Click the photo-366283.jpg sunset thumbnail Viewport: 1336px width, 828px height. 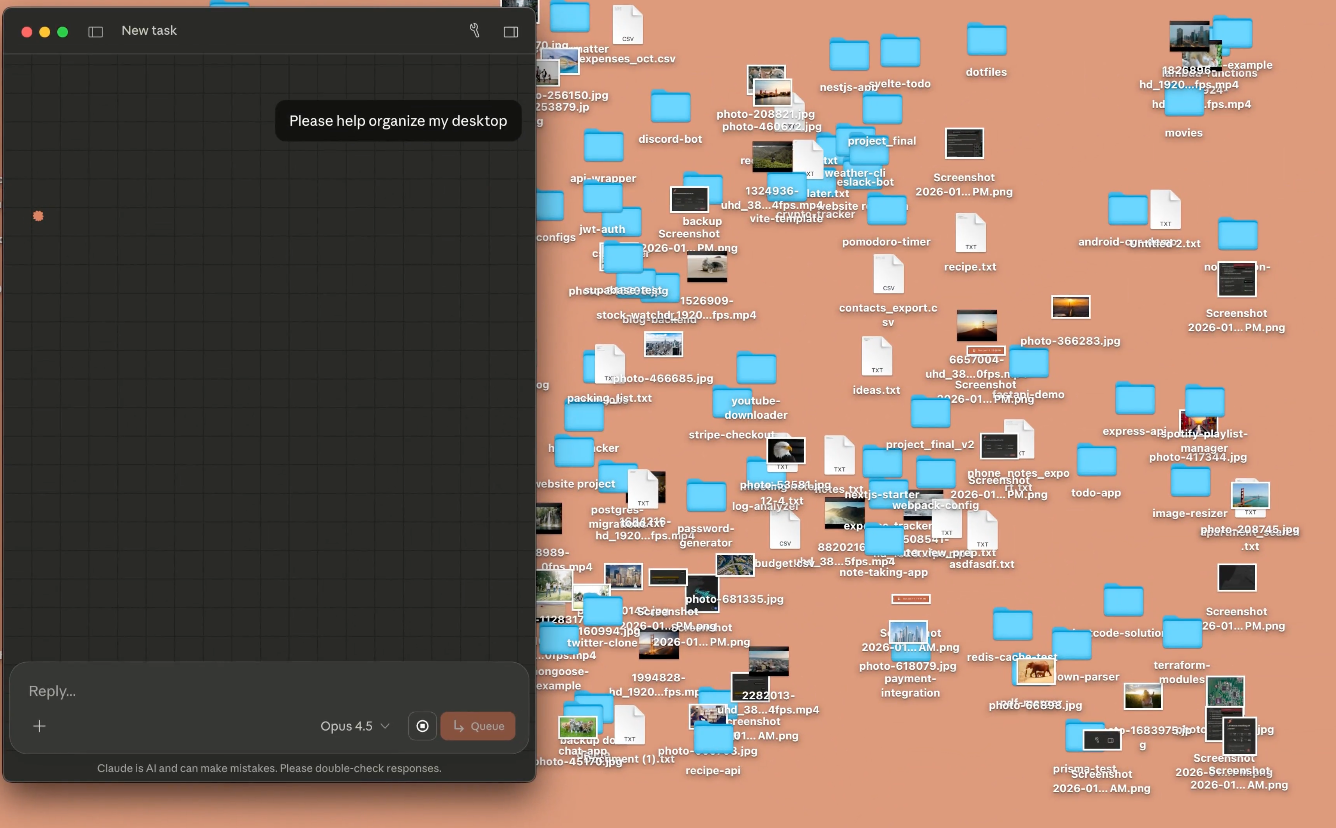1070,308
